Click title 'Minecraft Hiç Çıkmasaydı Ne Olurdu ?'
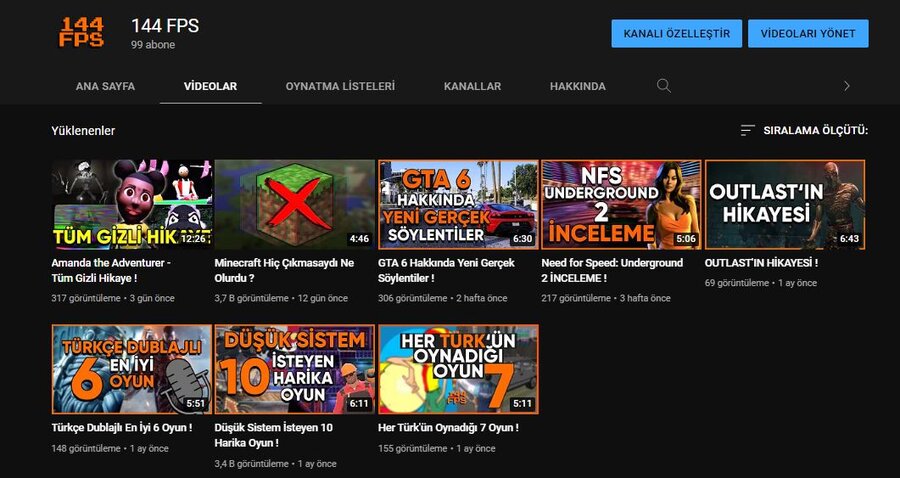The height and width of the screenshot is (478, 900). pos(284,270)
